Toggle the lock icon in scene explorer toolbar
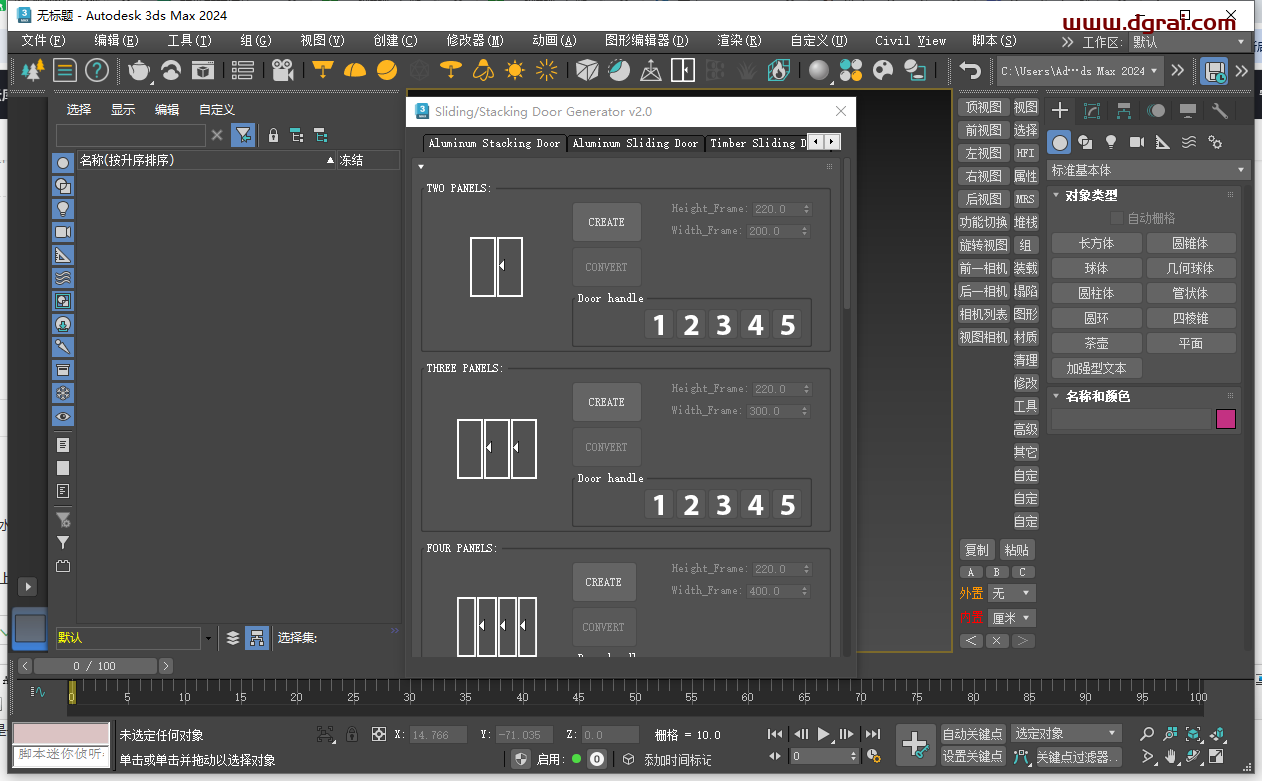This screenshot has height=781, width=1262. [273, 135]
